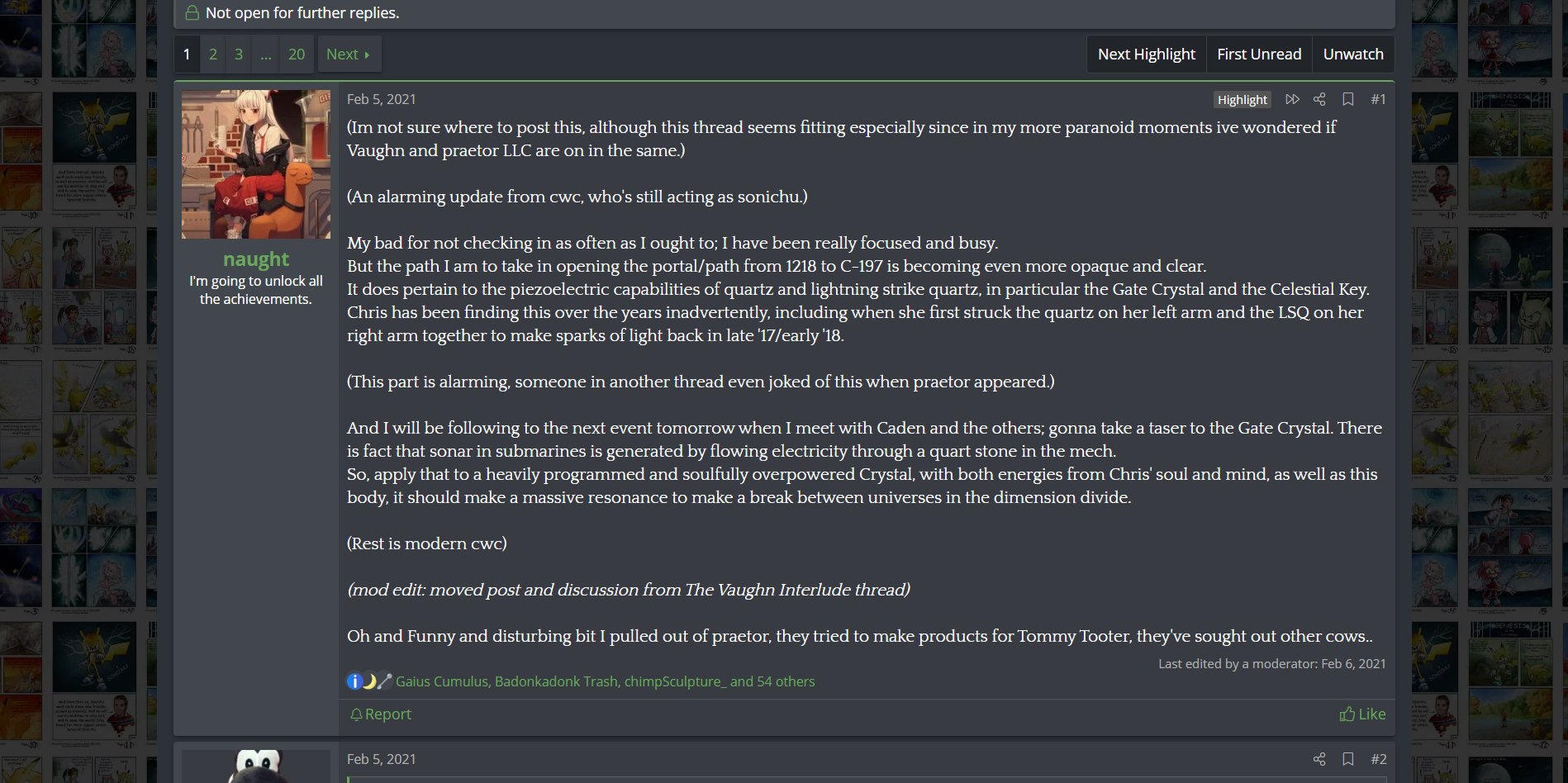
Task: Go to the Next page of thread
Action: tap(348, 55)
